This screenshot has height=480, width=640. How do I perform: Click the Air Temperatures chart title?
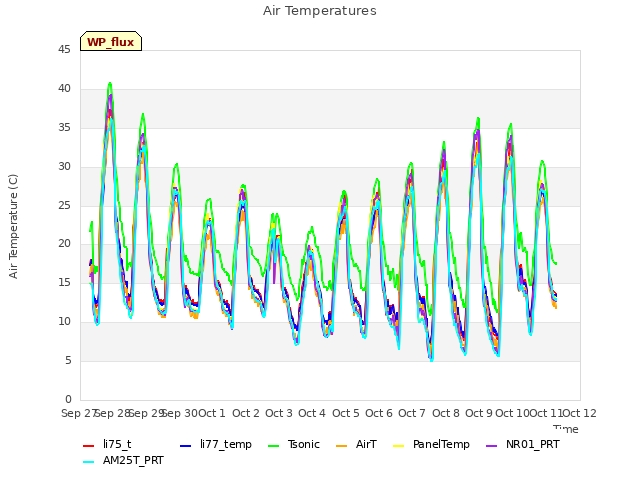[x=320, y=11]
